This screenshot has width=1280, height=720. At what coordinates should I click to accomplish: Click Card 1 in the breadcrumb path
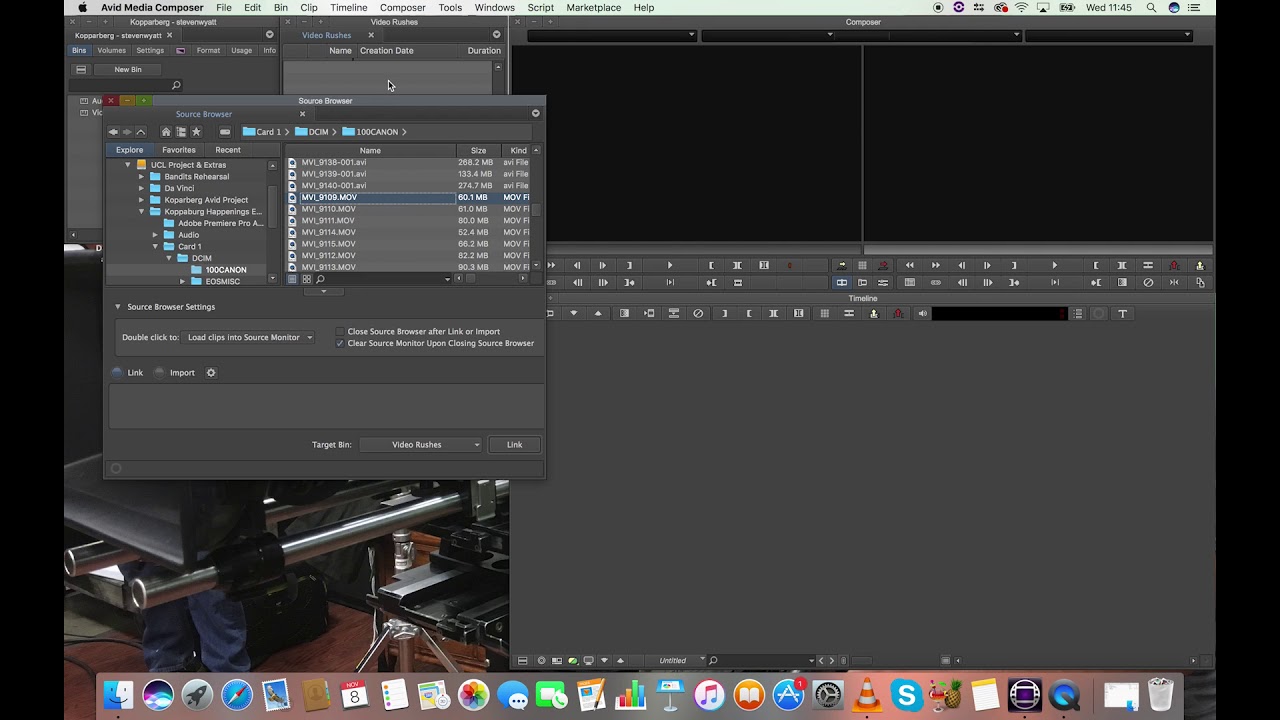point(261,132)
